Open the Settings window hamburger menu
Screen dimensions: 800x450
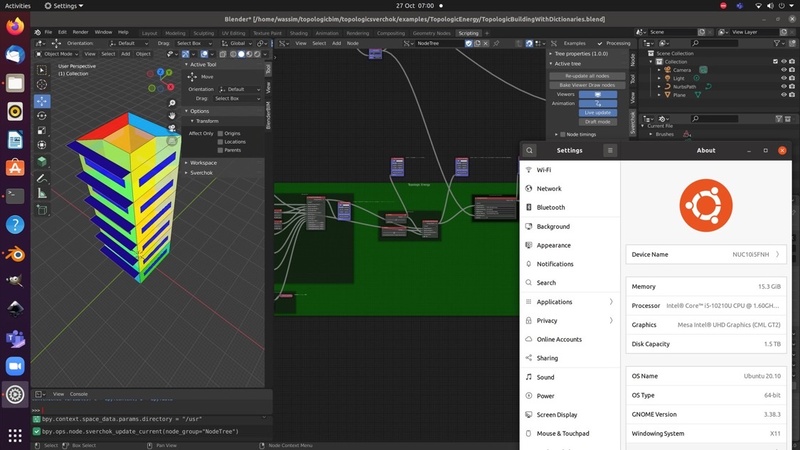click(x=610, y=151)
